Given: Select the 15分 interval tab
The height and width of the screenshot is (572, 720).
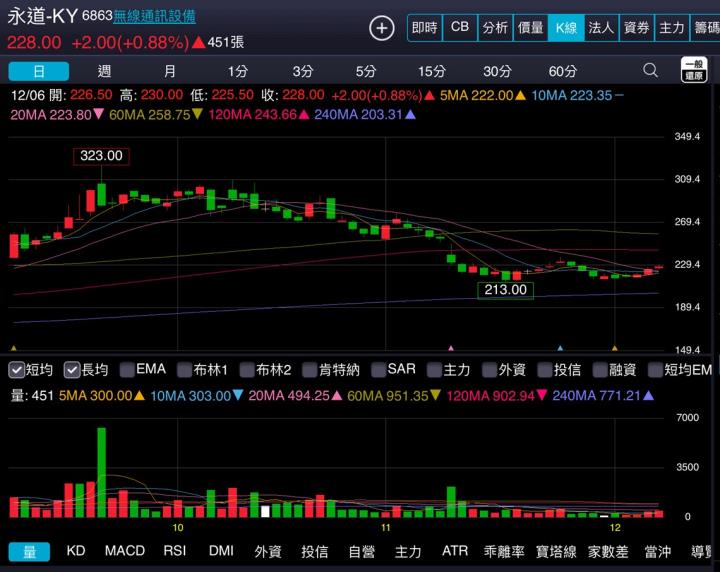Looking at the screenshot, I should [x=432, y=71].
